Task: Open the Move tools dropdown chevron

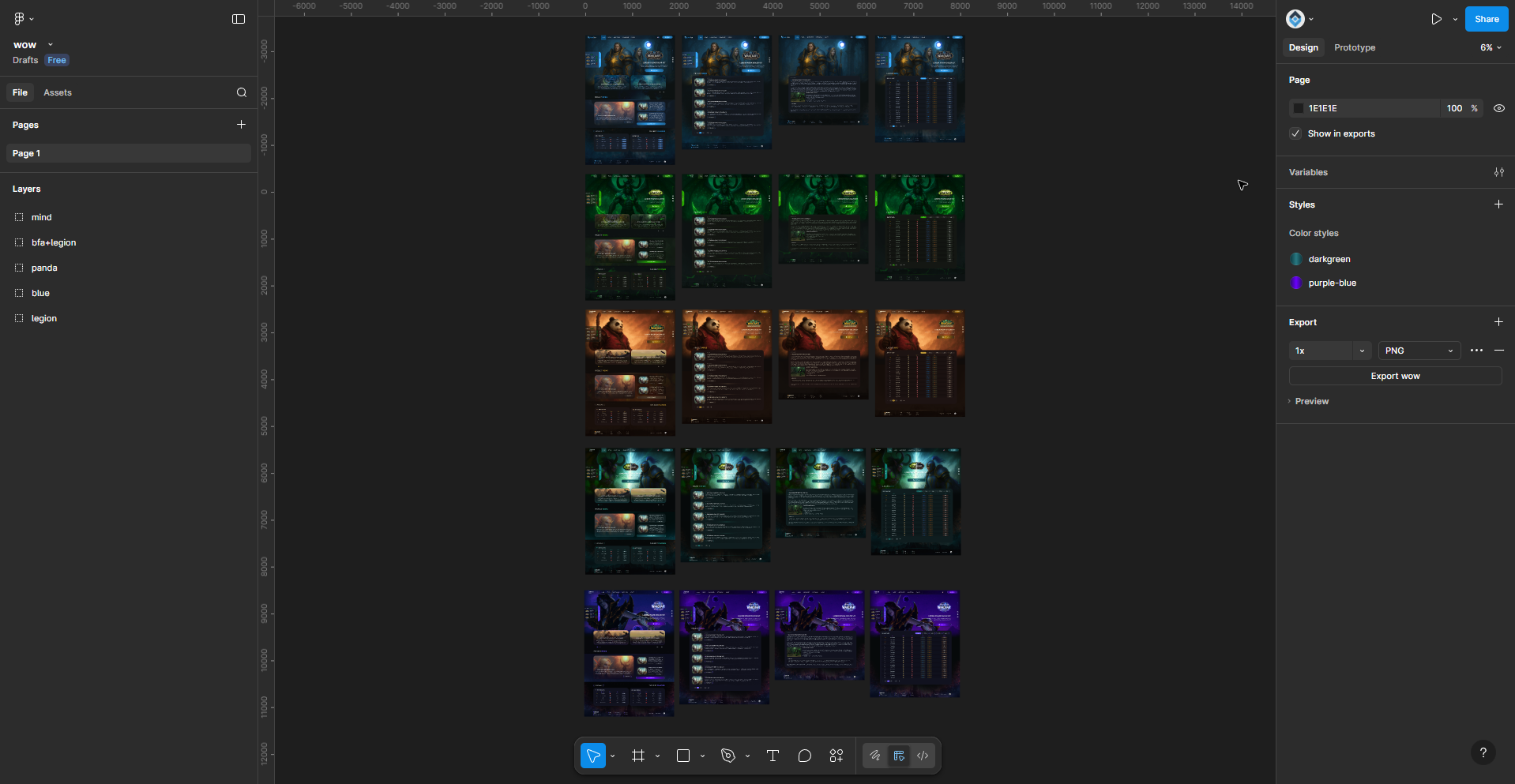Action: pos(613,756)
